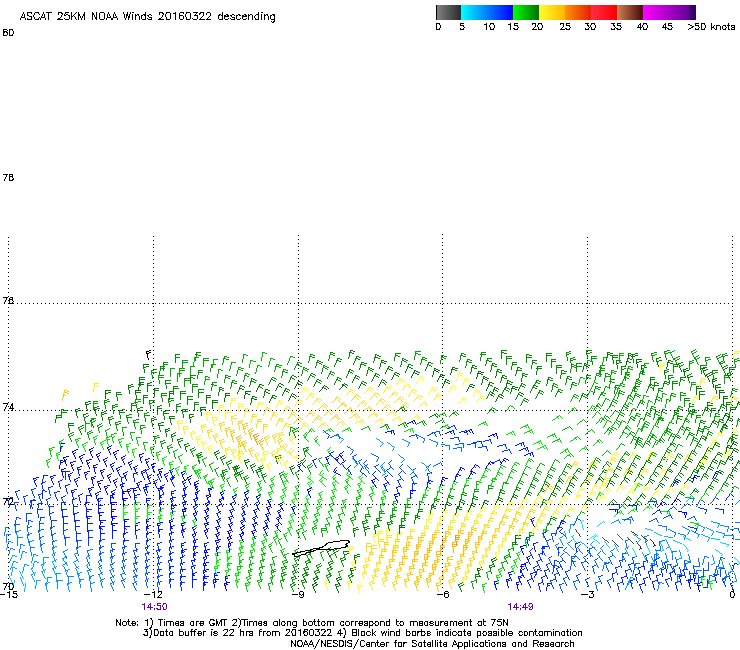Click the '-3' longitude axis label

point(587,594)
